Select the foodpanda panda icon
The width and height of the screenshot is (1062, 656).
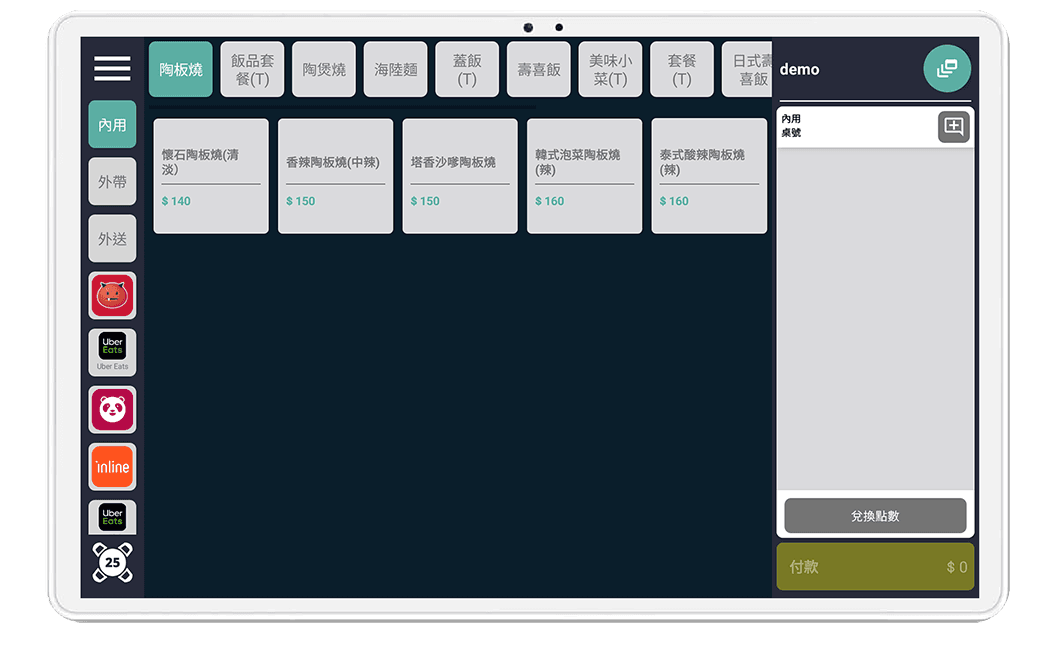tap(112, 410)
